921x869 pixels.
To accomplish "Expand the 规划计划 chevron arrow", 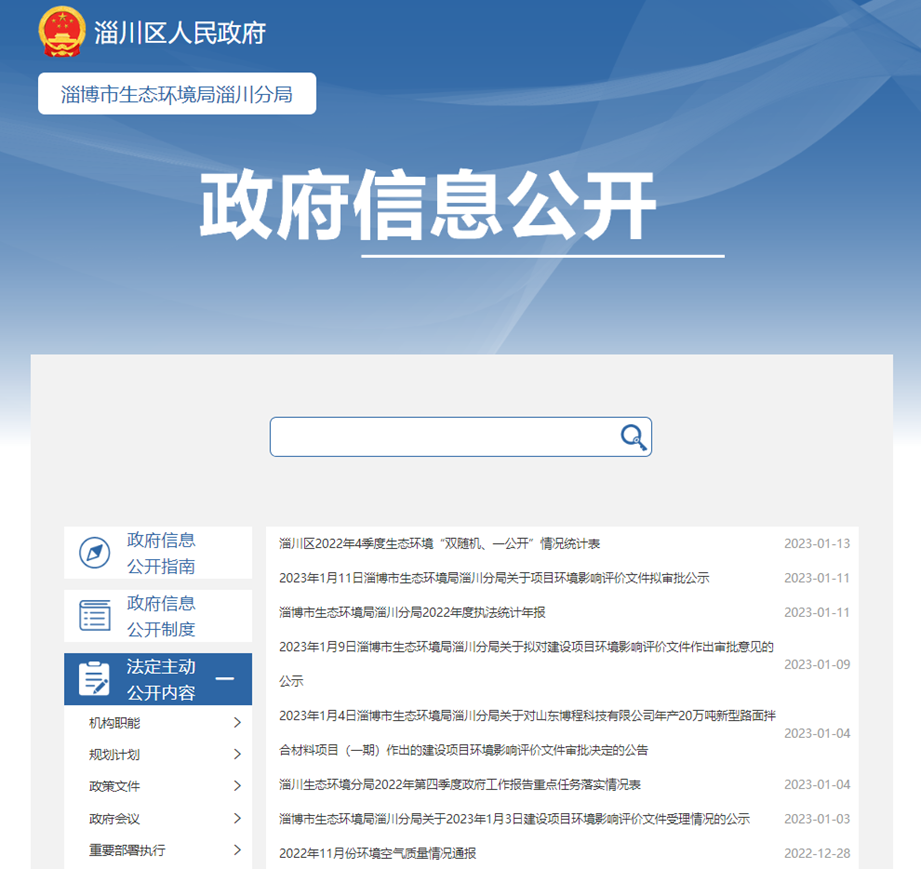I will coord(237,755).
